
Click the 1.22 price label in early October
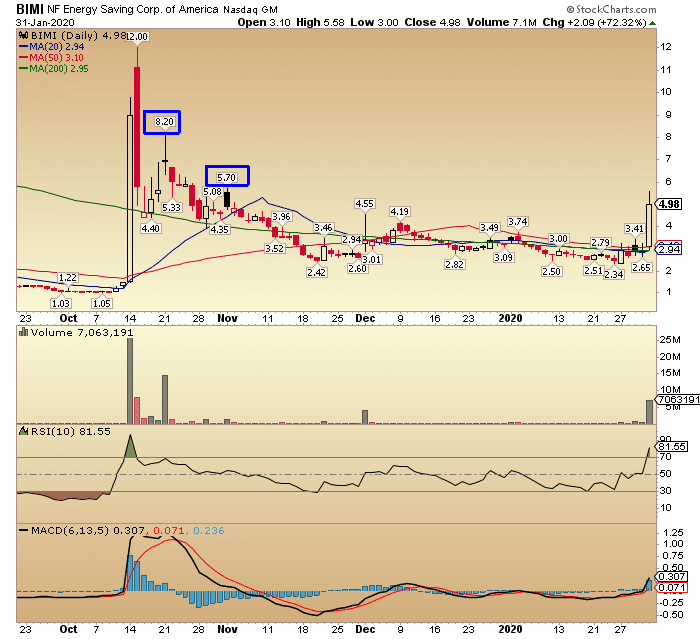[x=68, y=277]
